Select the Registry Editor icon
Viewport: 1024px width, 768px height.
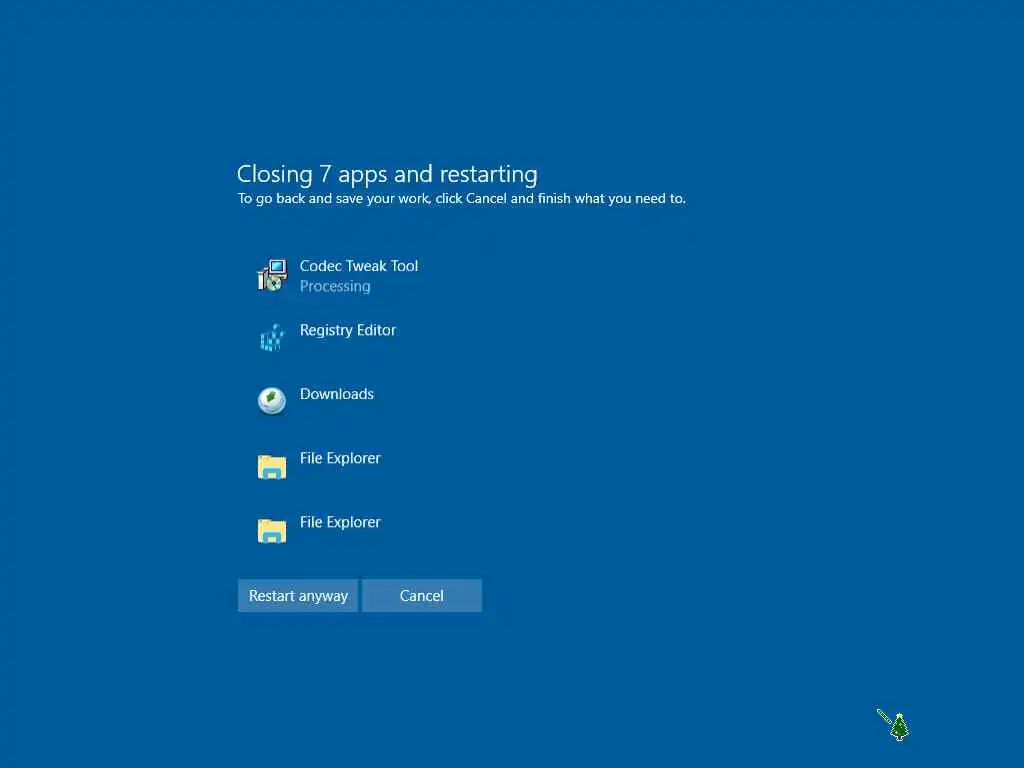(272, 338)
